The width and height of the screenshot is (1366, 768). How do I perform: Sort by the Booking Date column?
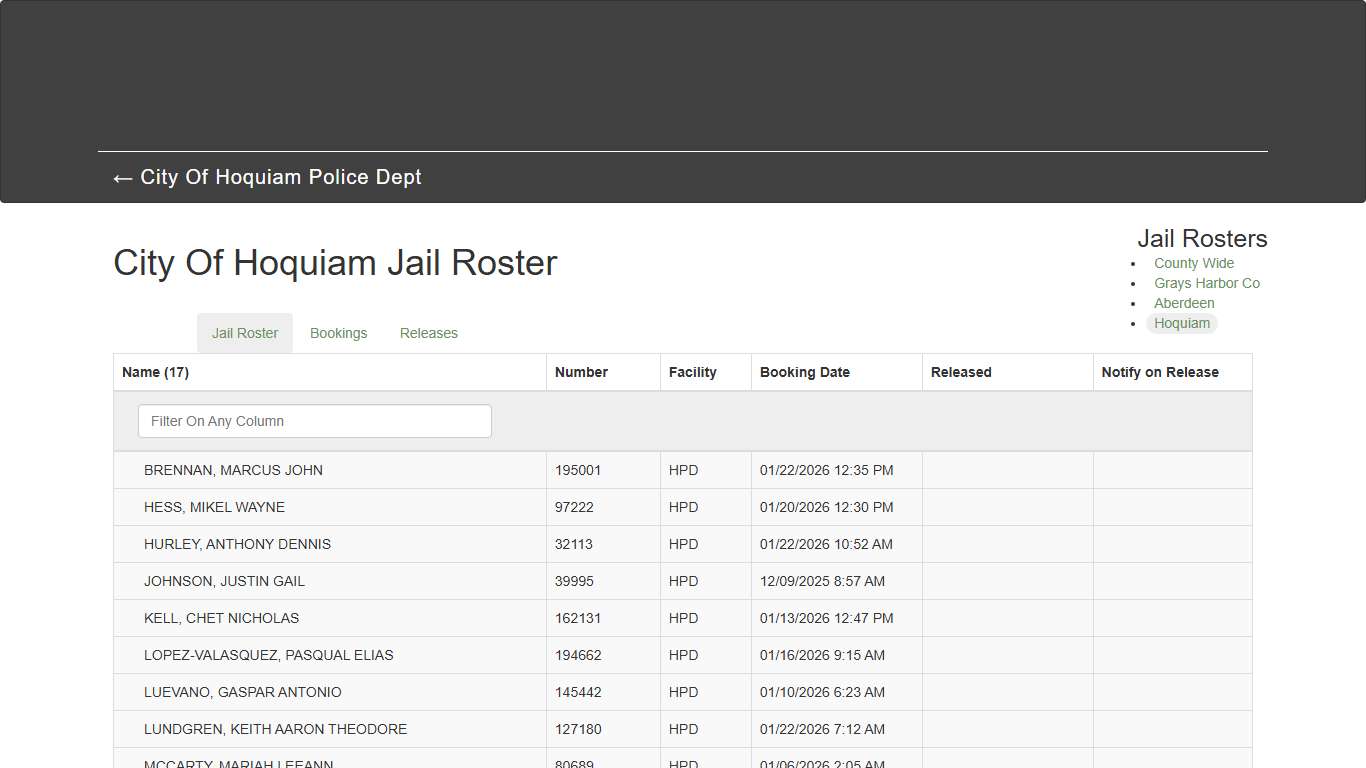coord(805,371)
